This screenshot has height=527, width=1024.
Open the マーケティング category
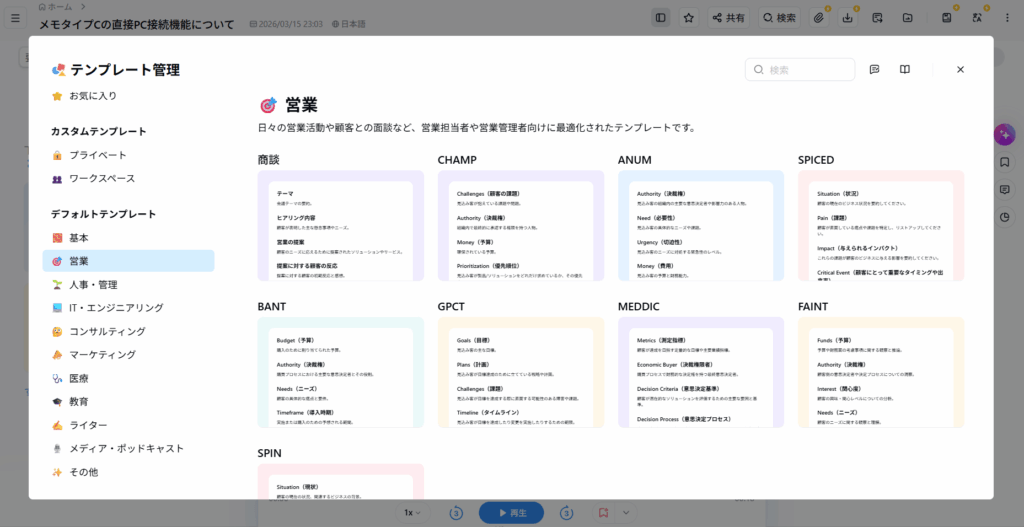[x=129, y=355]
